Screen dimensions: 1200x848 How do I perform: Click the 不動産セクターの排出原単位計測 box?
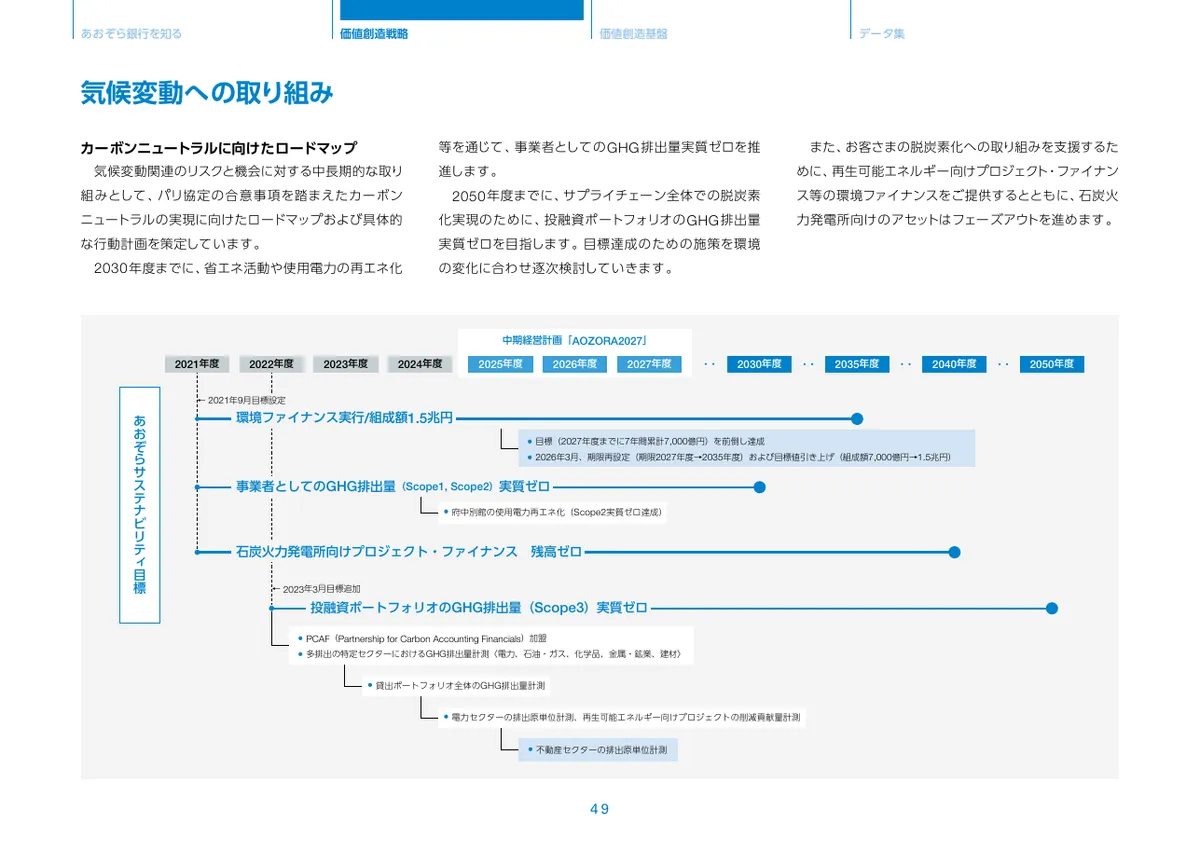click(x=598, y=750)
